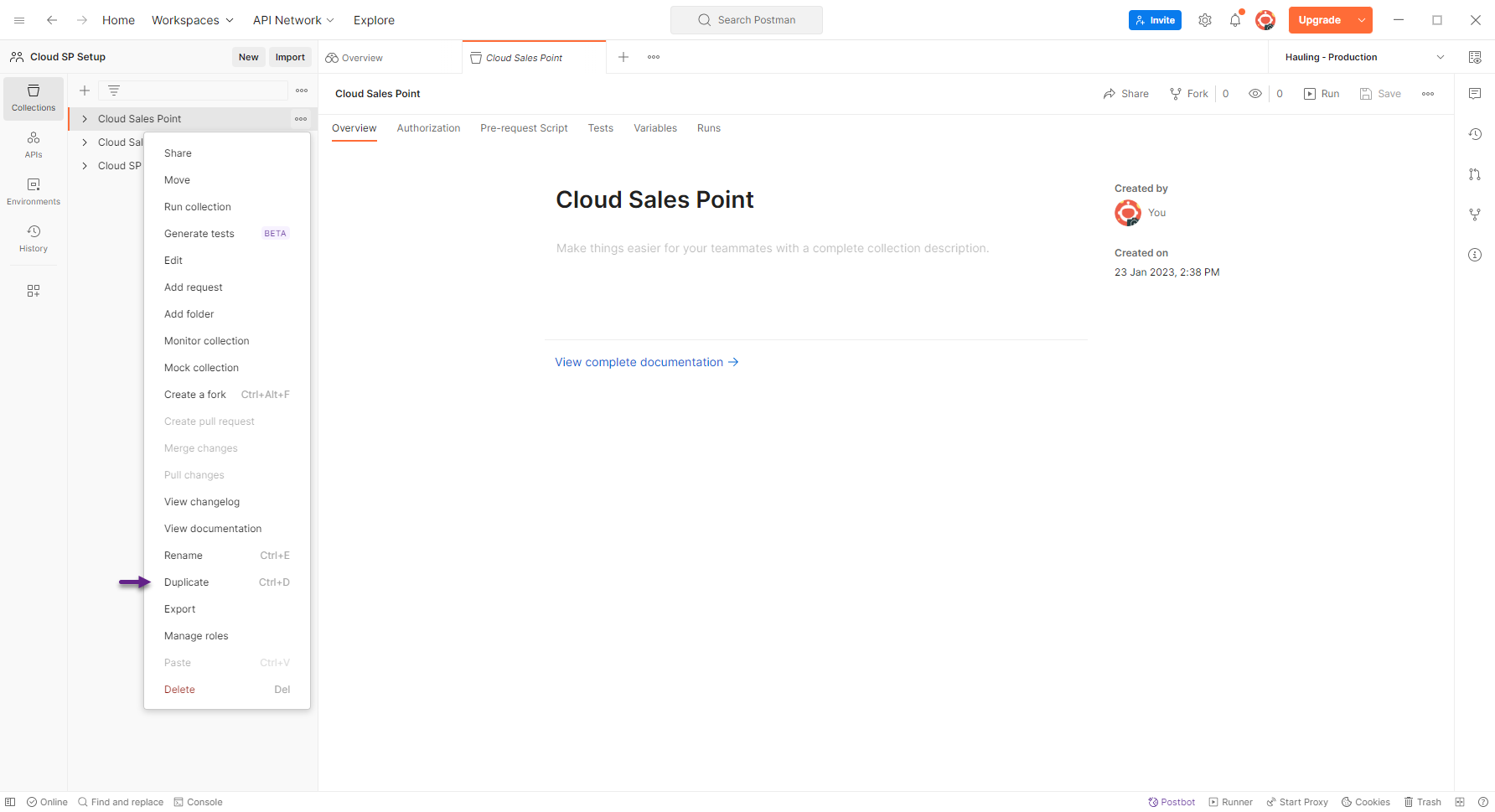This screenshot has width=1495, height=812.
Task: Open the configure sidebar grid icon
Action: (34, 291)
